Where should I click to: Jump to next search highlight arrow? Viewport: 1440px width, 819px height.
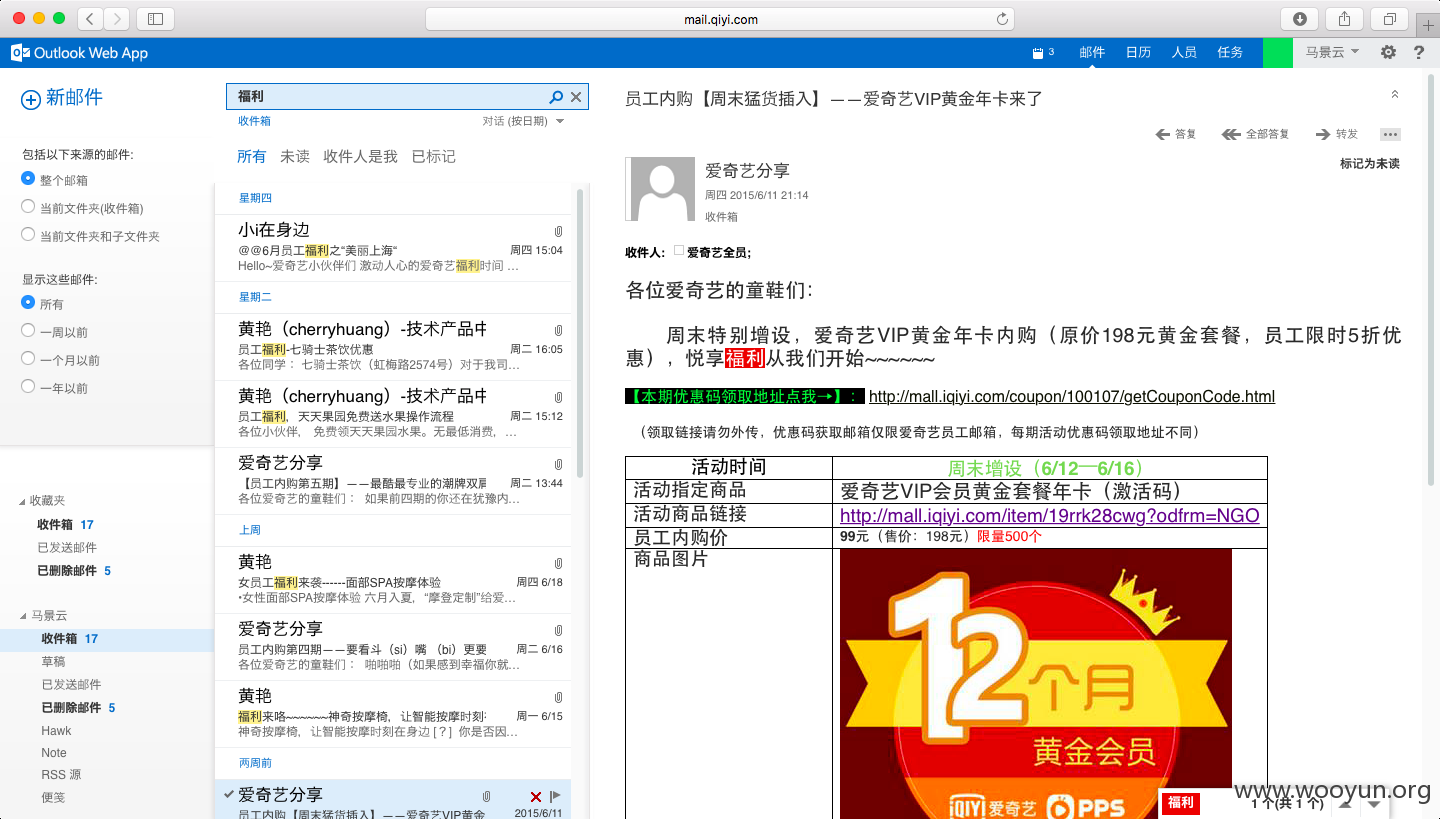click(x=1375, y=803)
